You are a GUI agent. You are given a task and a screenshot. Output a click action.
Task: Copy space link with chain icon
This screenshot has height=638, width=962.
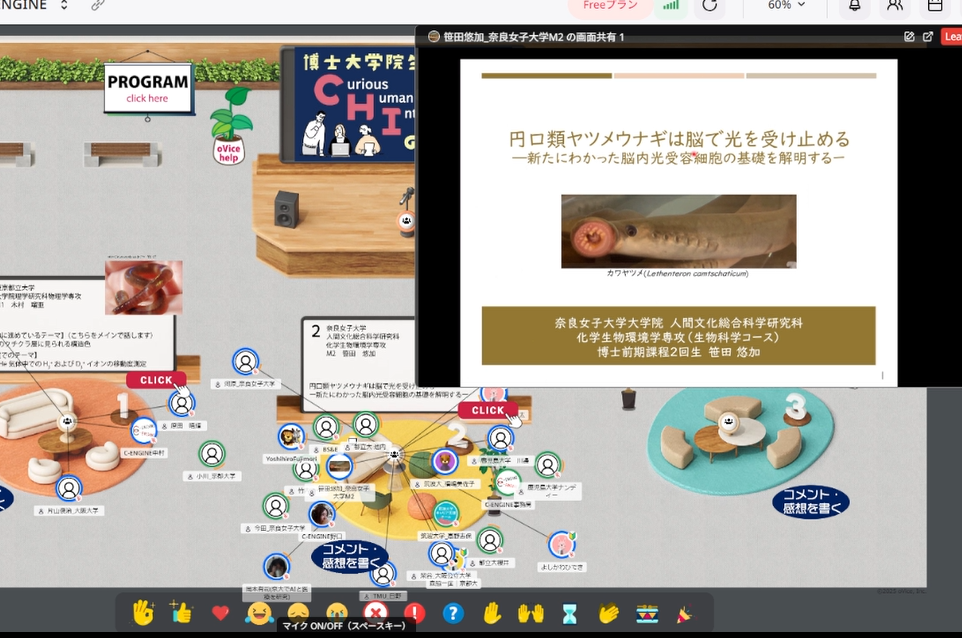point(98,6)
